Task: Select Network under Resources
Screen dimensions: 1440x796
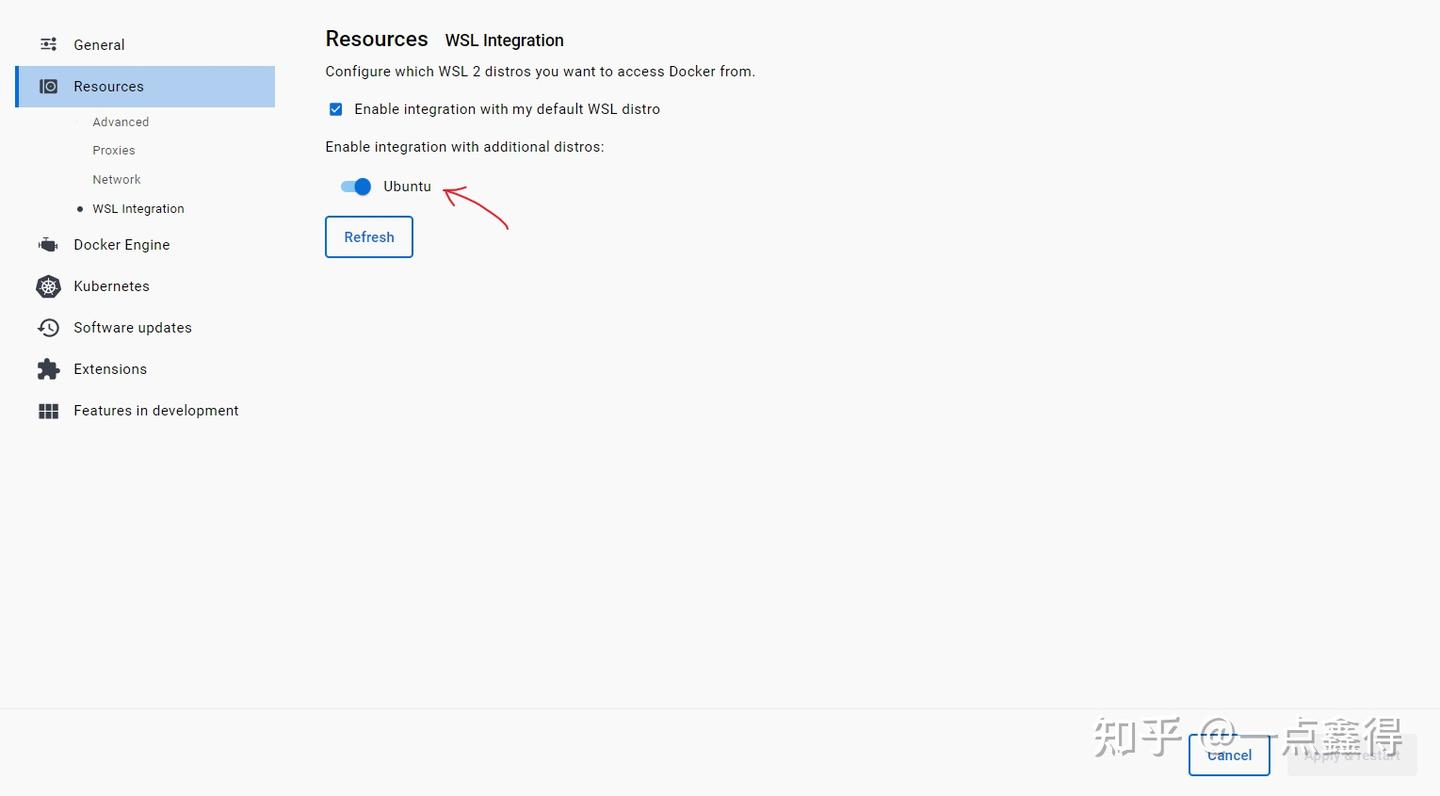Action: point(117,180)
